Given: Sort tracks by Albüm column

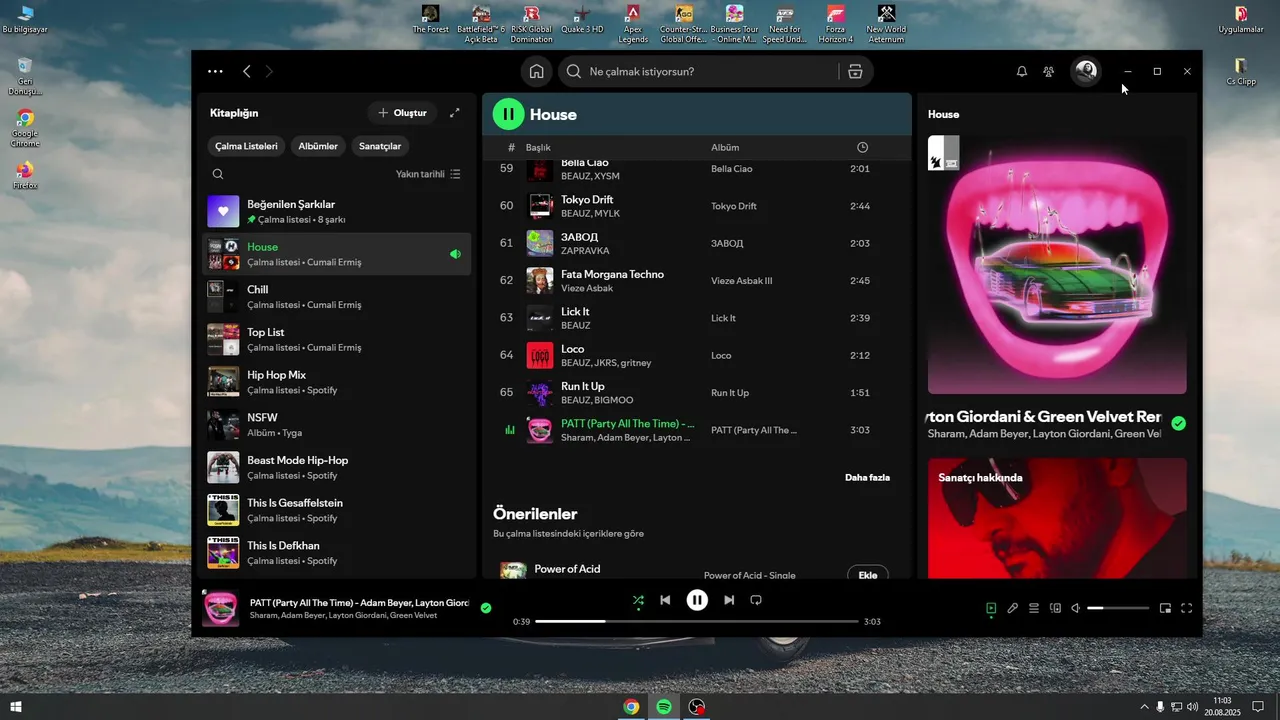Looking at the screenshot, I should click(725, 147).
